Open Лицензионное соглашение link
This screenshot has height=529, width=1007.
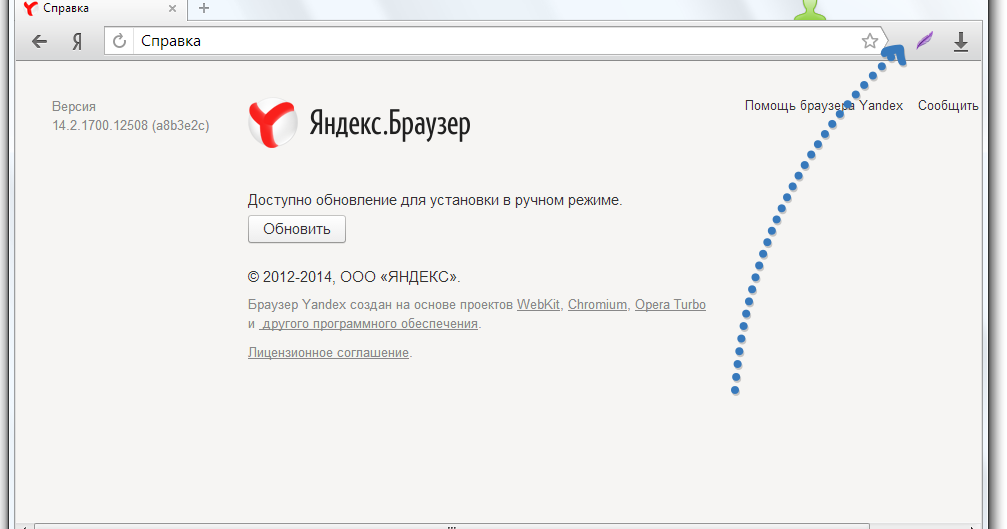point(328,352)
